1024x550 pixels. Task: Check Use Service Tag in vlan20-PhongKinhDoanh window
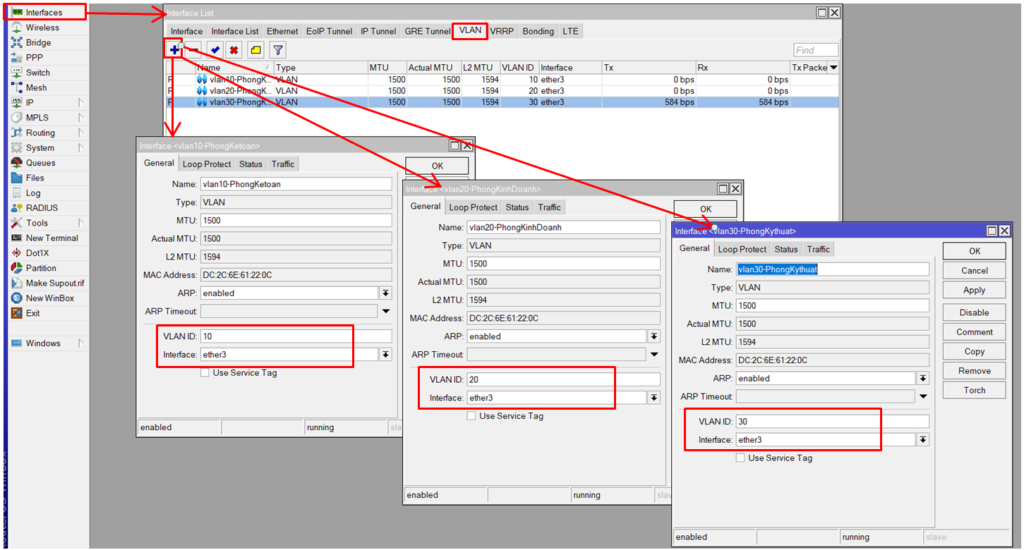pyautogui.click(x=473, y=416)
